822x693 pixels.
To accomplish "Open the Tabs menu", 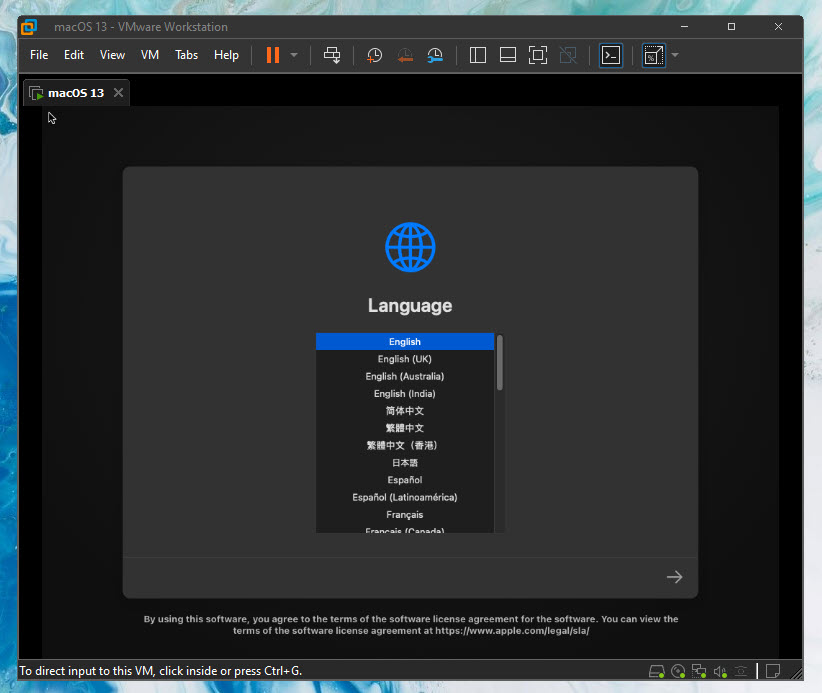I will pyautogui.click(x=187, y=55).
